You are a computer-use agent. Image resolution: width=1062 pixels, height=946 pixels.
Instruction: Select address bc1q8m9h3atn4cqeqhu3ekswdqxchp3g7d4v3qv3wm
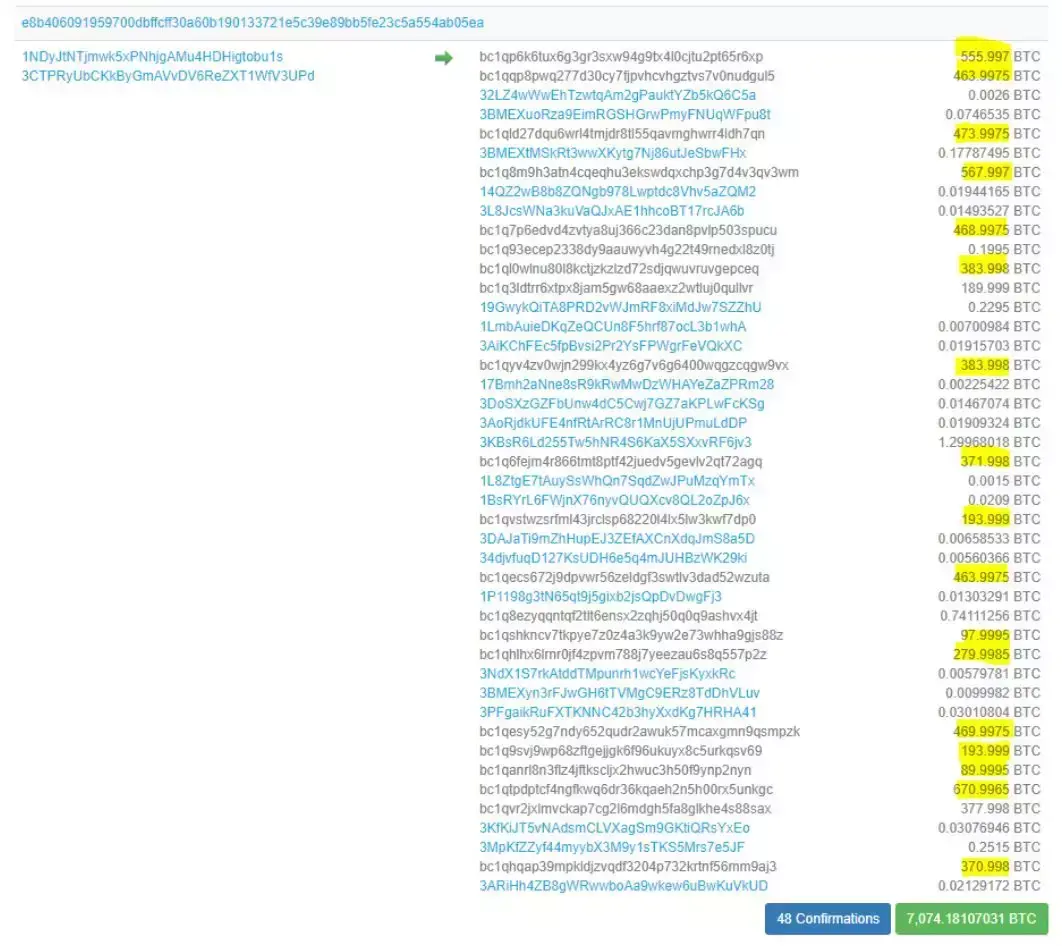coord(639,172)
